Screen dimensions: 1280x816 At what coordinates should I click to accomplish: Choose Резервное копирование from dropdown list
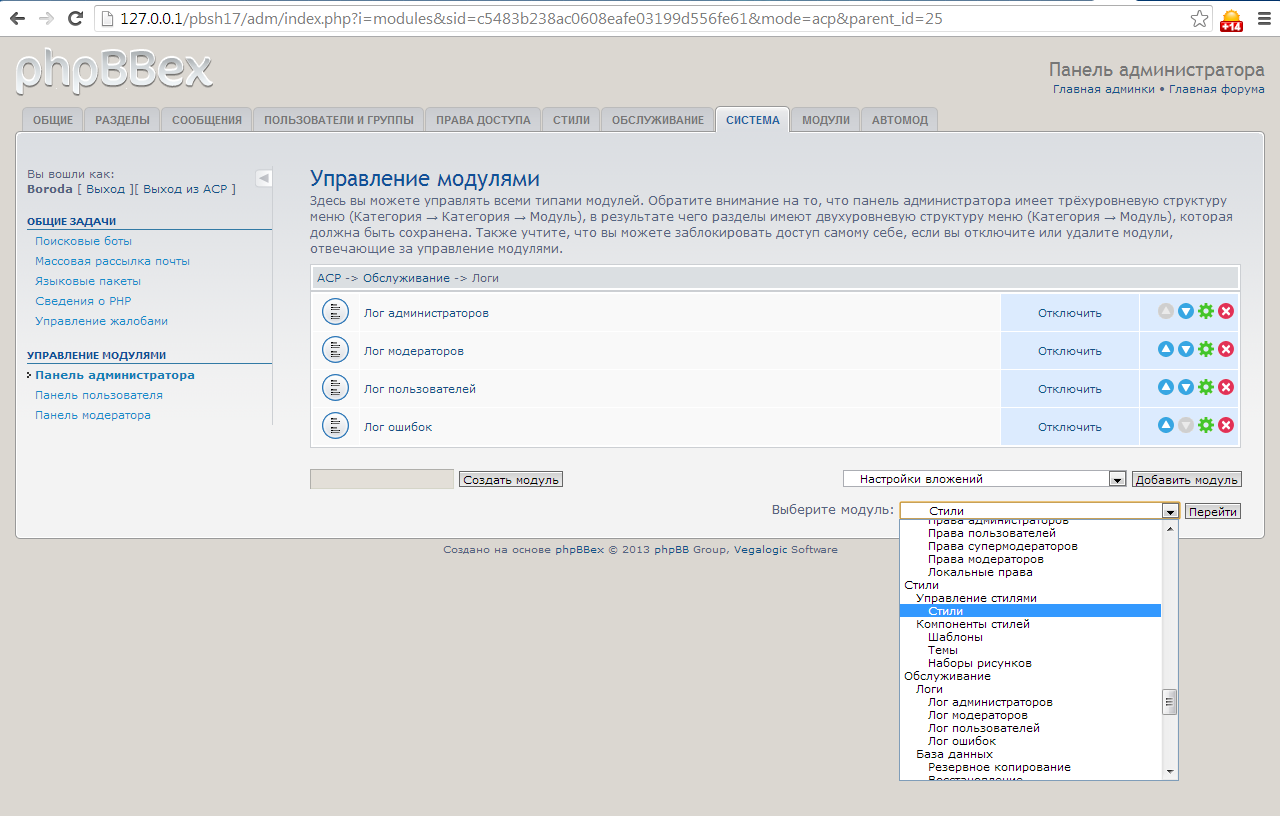[x=999, y=767]
